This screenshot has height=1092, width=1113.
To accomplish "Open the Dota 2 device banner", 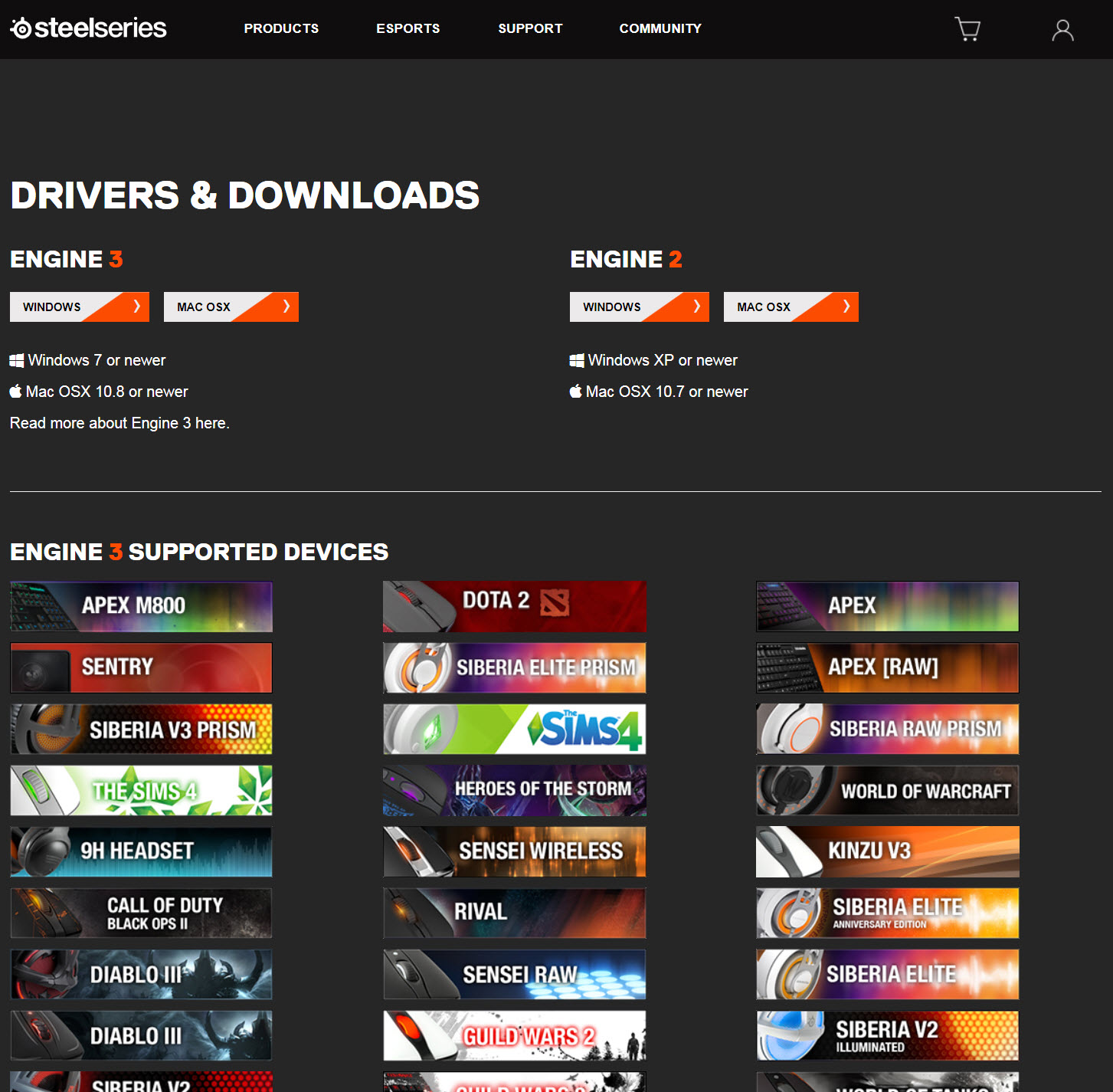I will click(515, 606).
